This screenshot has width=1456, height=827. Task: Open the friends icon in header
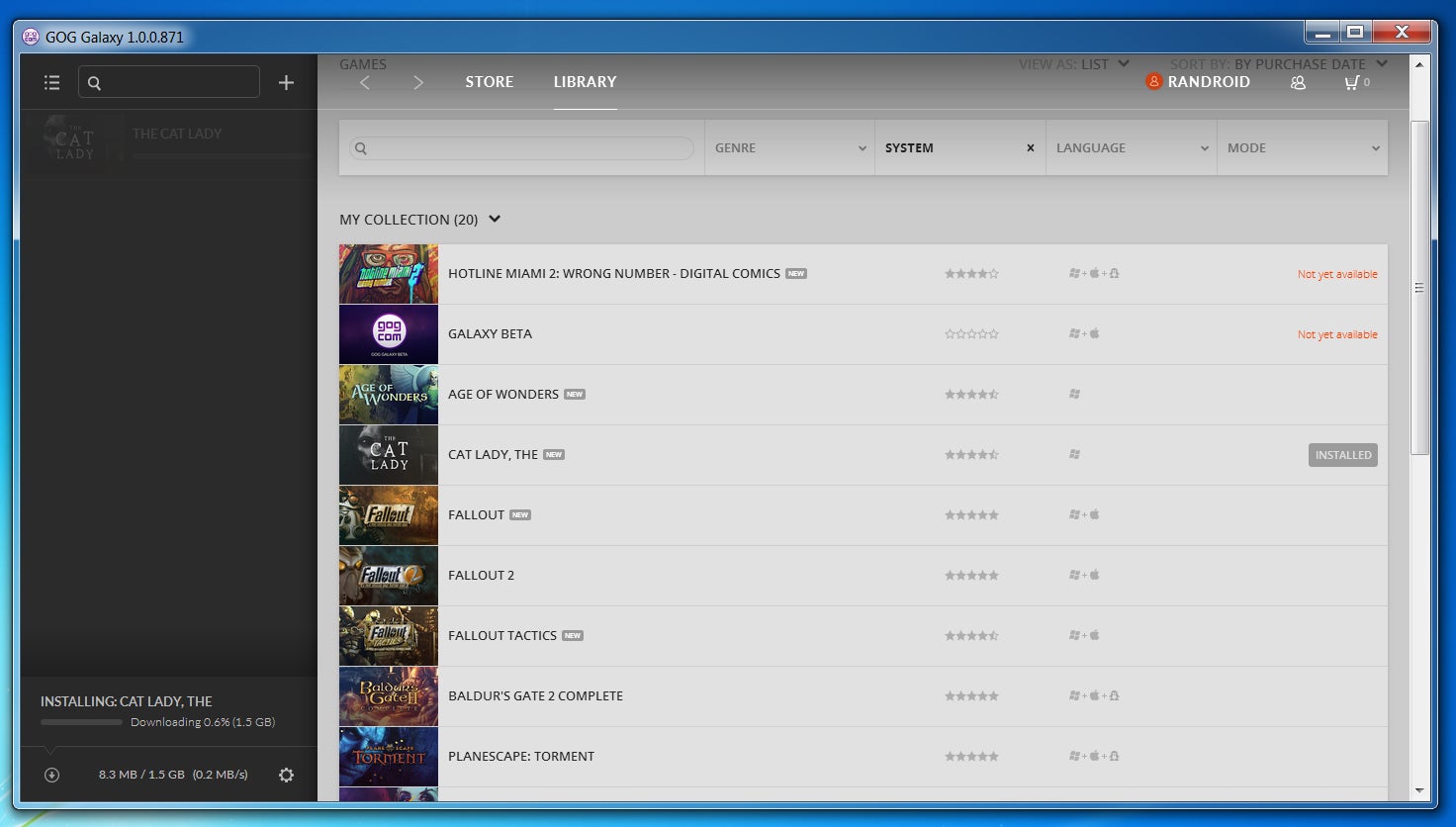(1298, 83)
